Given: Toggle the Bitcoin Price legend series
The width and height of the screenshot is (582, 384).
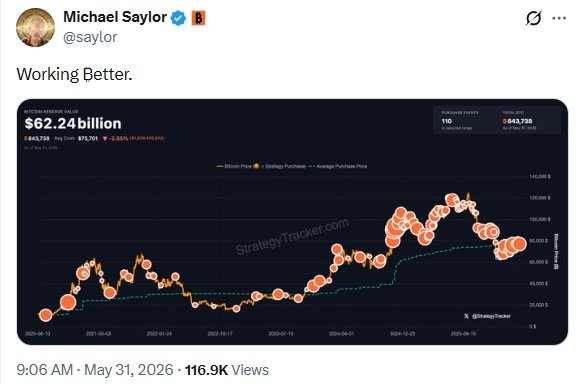Looking at the screenshot, I should [234, 166].
